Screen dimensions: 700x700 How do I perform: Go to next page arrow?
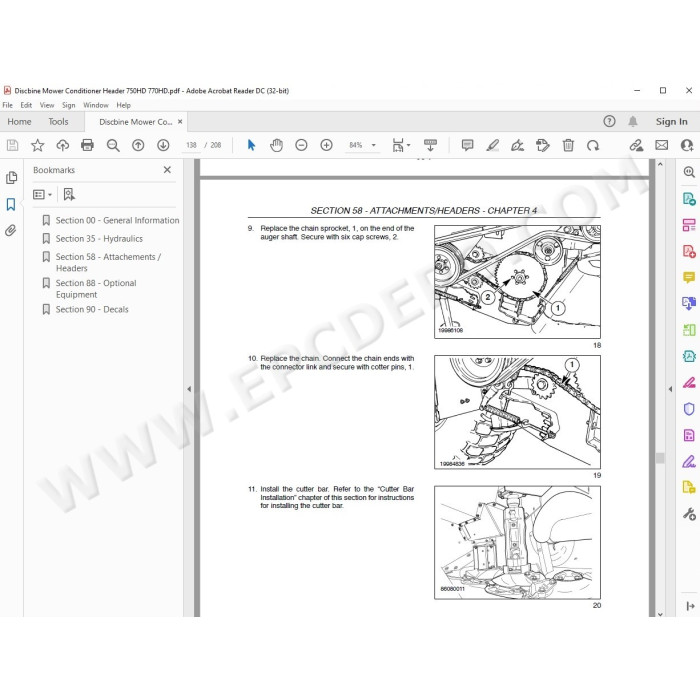tap(163, 145)
